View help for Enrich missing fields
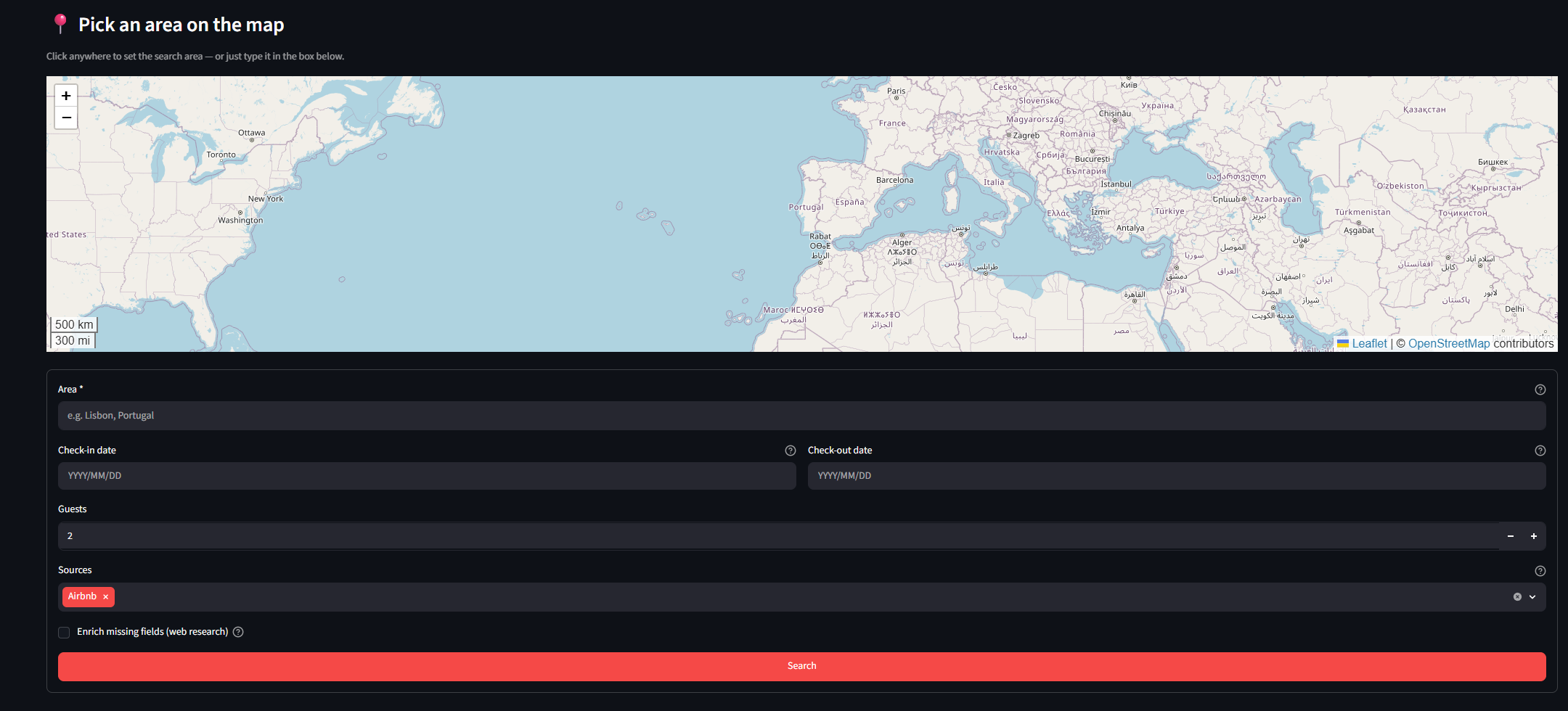 point(238,632)
